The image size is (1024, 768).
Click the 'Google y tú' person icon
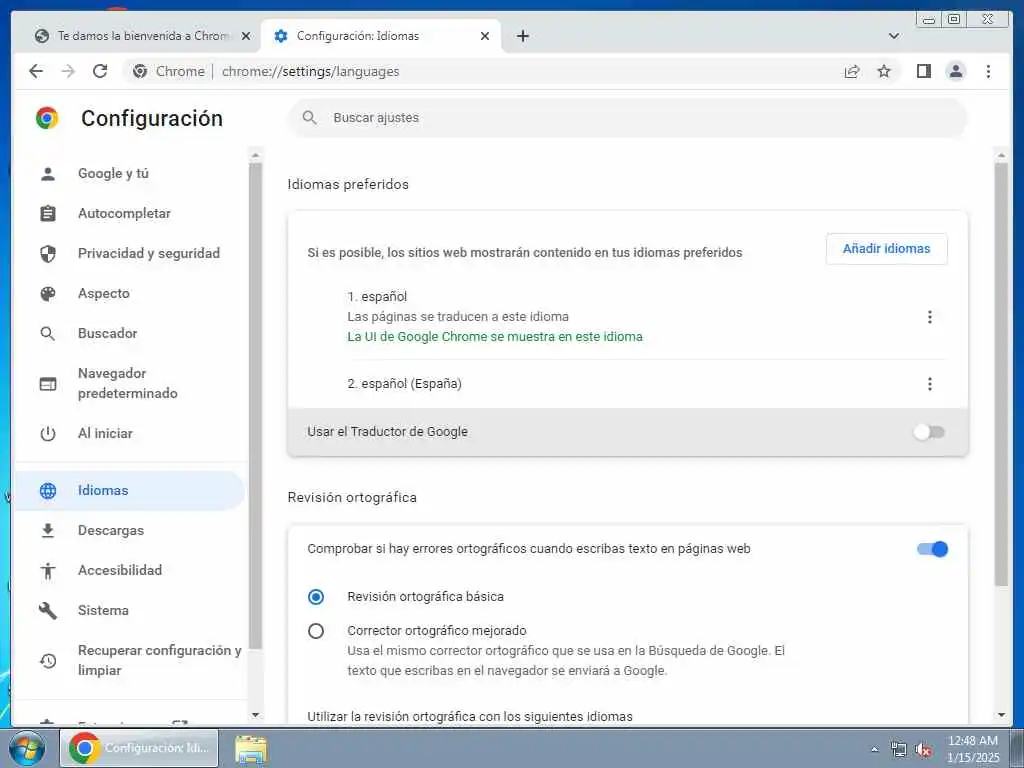coord(48,174)
